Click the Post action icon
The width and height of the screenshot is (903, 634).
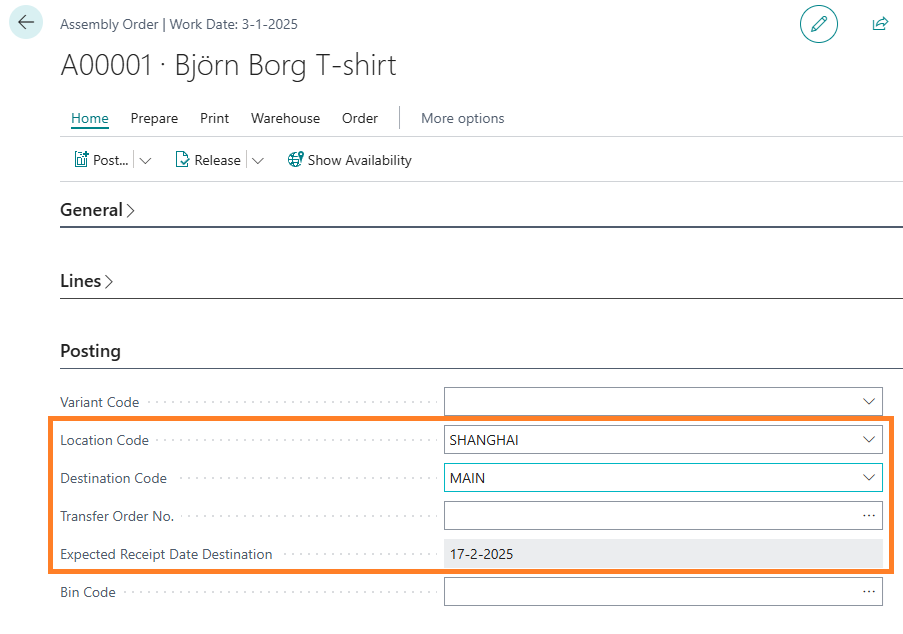coord(82,160)
